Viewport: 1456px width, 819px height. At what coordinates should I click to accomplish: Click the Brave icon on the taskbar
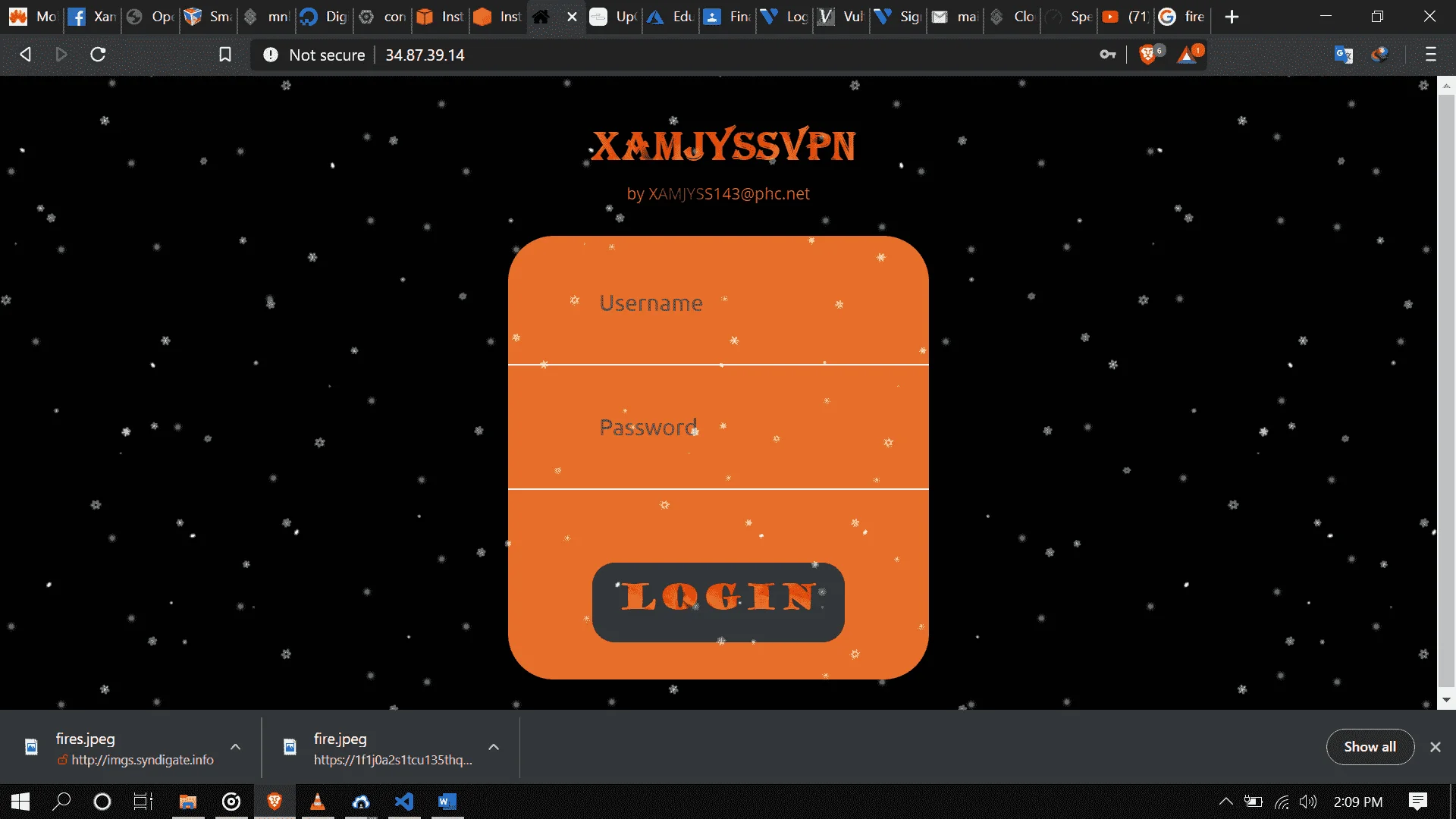[275, 802]
